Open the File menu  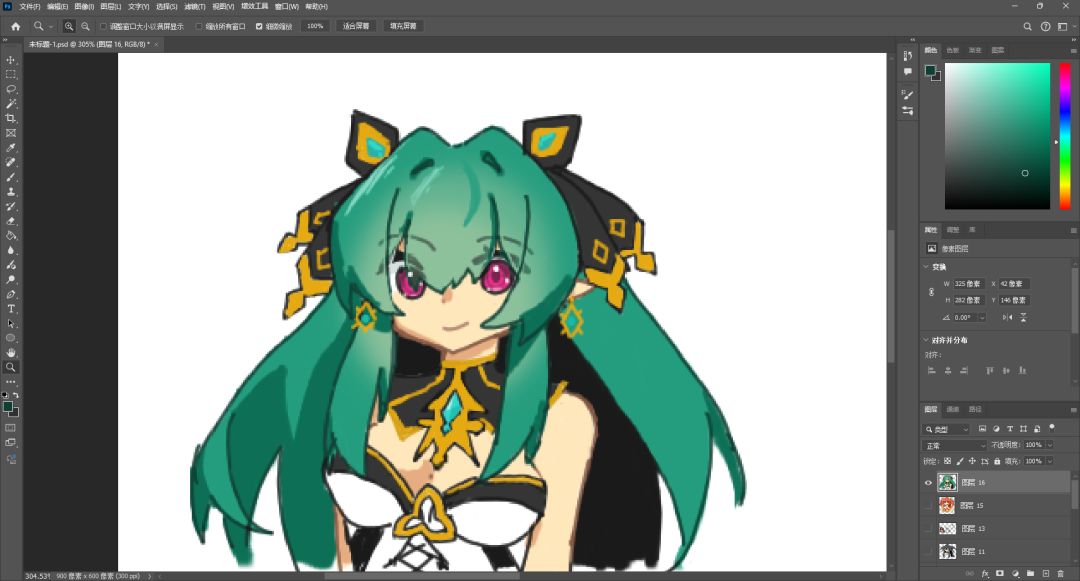tap(30, 6)
